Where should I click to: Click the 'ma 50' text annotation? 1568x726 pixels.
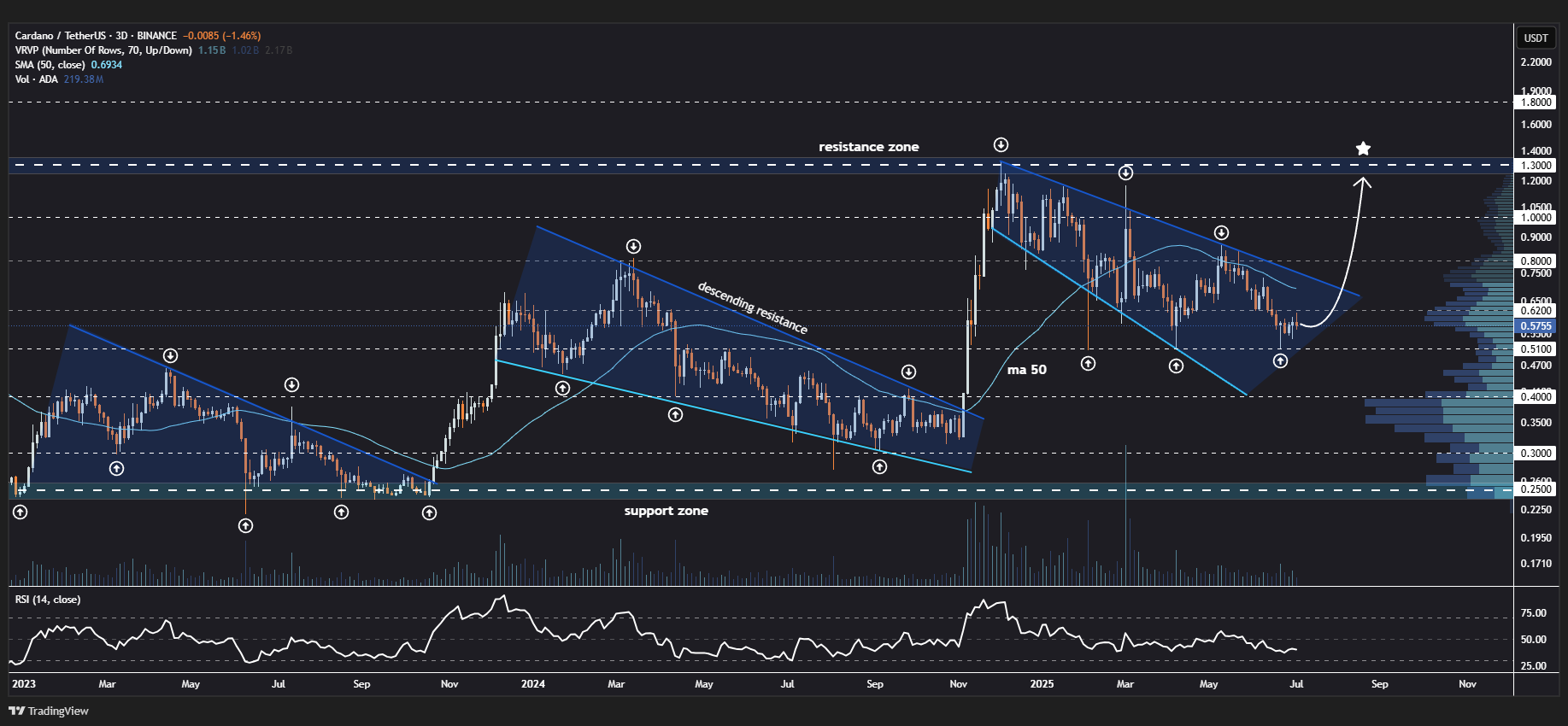(x=1026, y=370)
